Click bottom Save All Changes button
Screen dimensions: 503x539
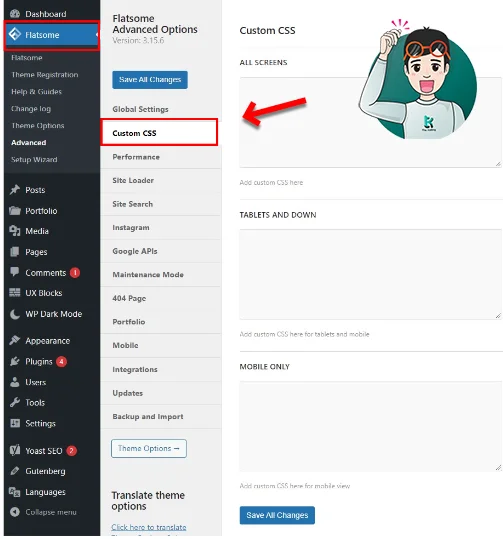tap(277, 515)
